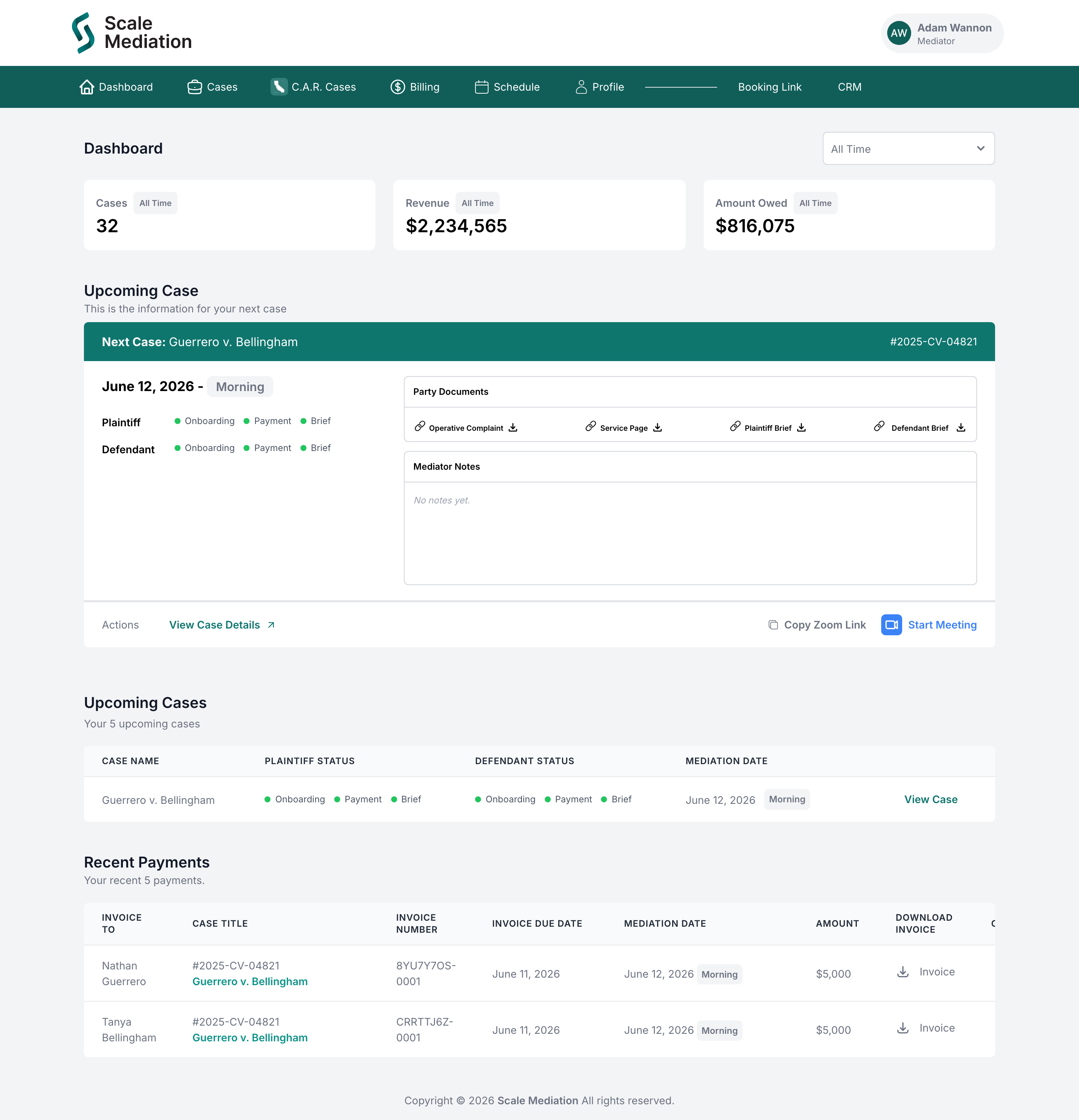Open Guerrero v. Bellingham link in Tanya's row

[250, 1037]
